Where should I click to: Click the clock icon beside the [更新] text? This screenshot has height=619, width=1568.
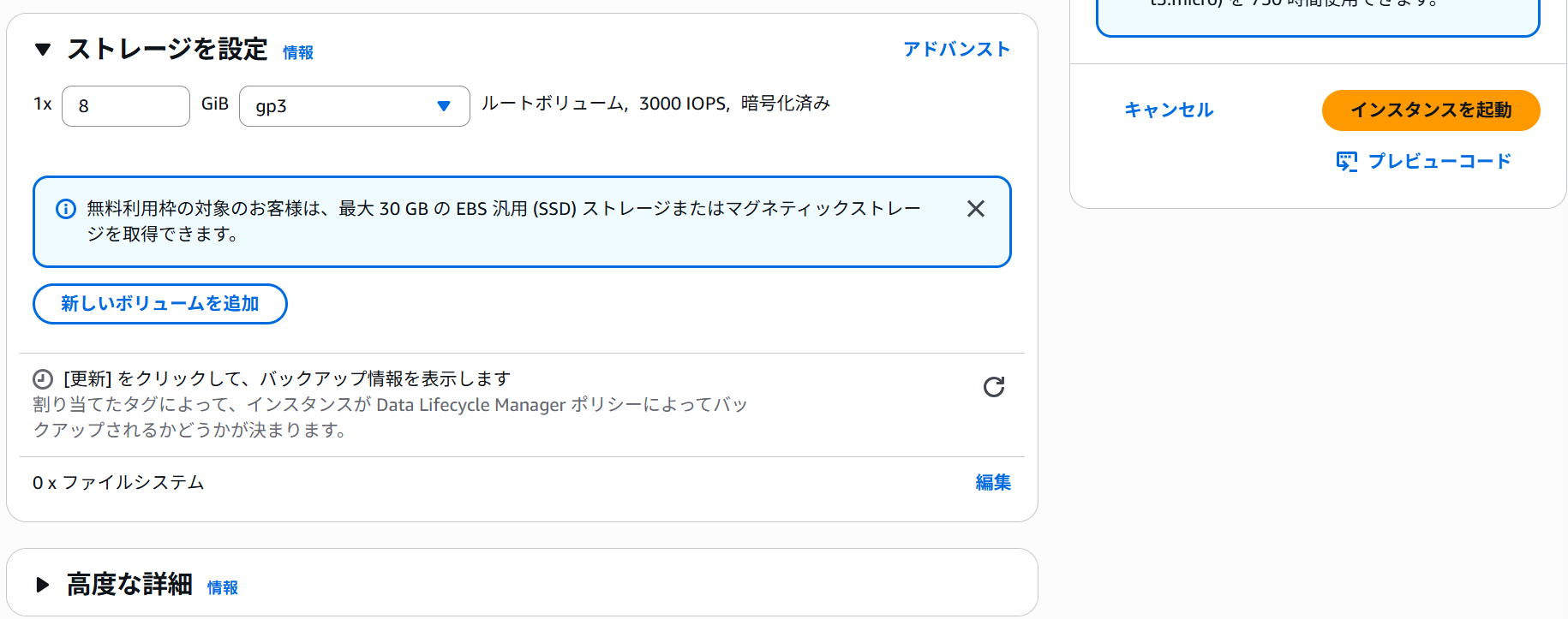coord(43,378)
